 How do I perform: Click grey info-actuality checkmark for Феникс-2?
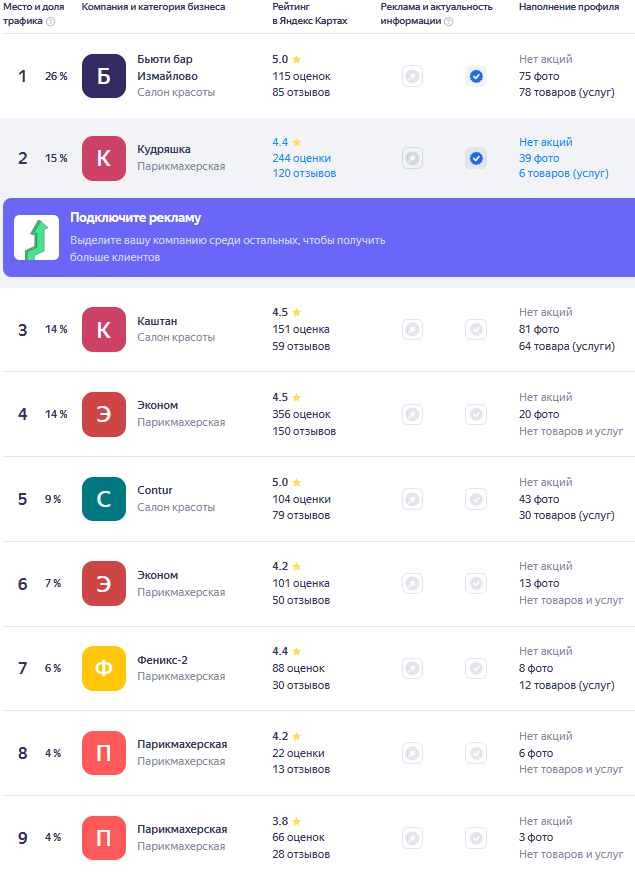(x=476, y=669)
